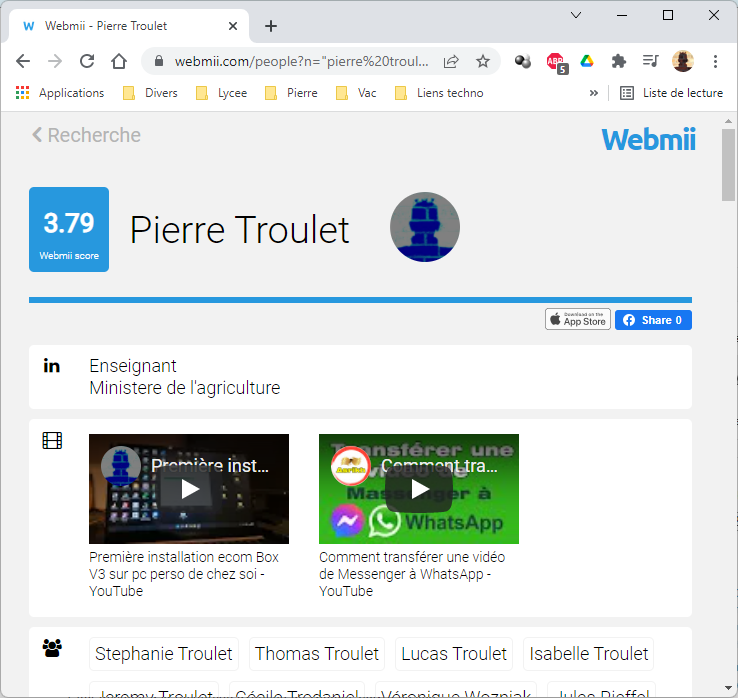Click the scrollbar up arrow
This screenshot has width=738, height=698.
point(728,121)
